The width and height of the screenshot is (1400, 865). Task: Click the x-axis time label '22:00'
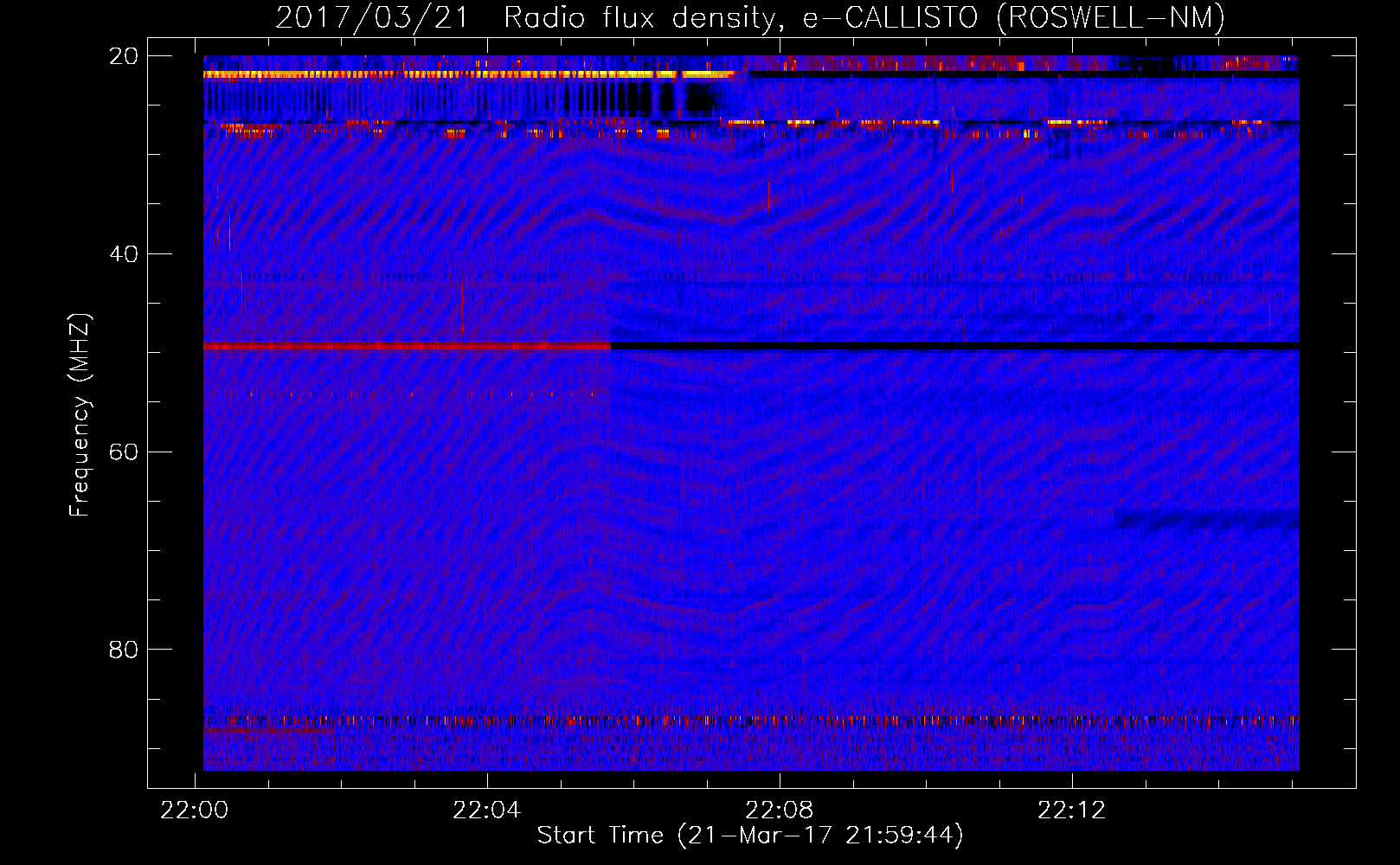[x=195, y=811]
